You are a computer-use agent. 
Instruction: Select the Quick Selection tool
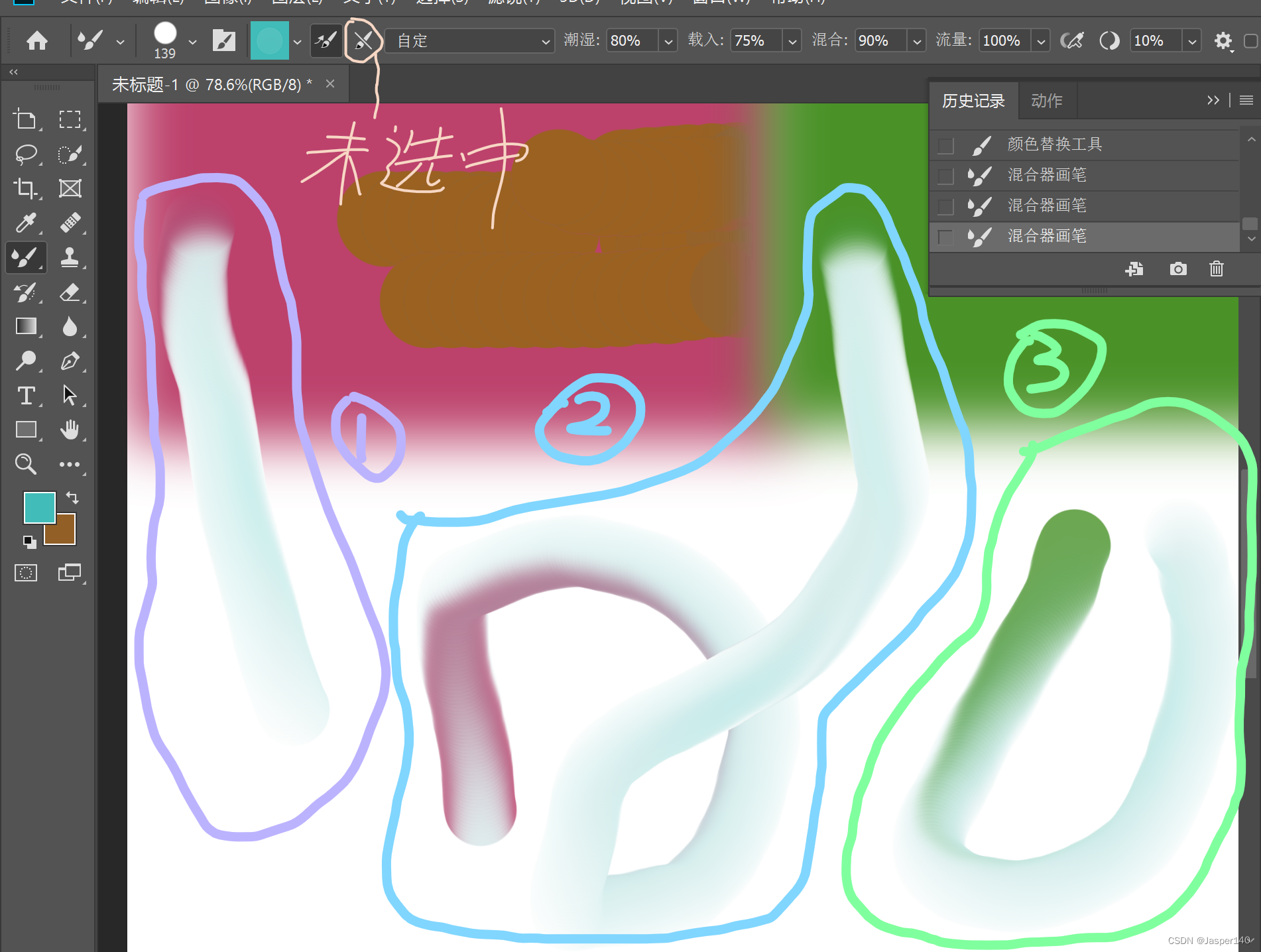[70, 154]
